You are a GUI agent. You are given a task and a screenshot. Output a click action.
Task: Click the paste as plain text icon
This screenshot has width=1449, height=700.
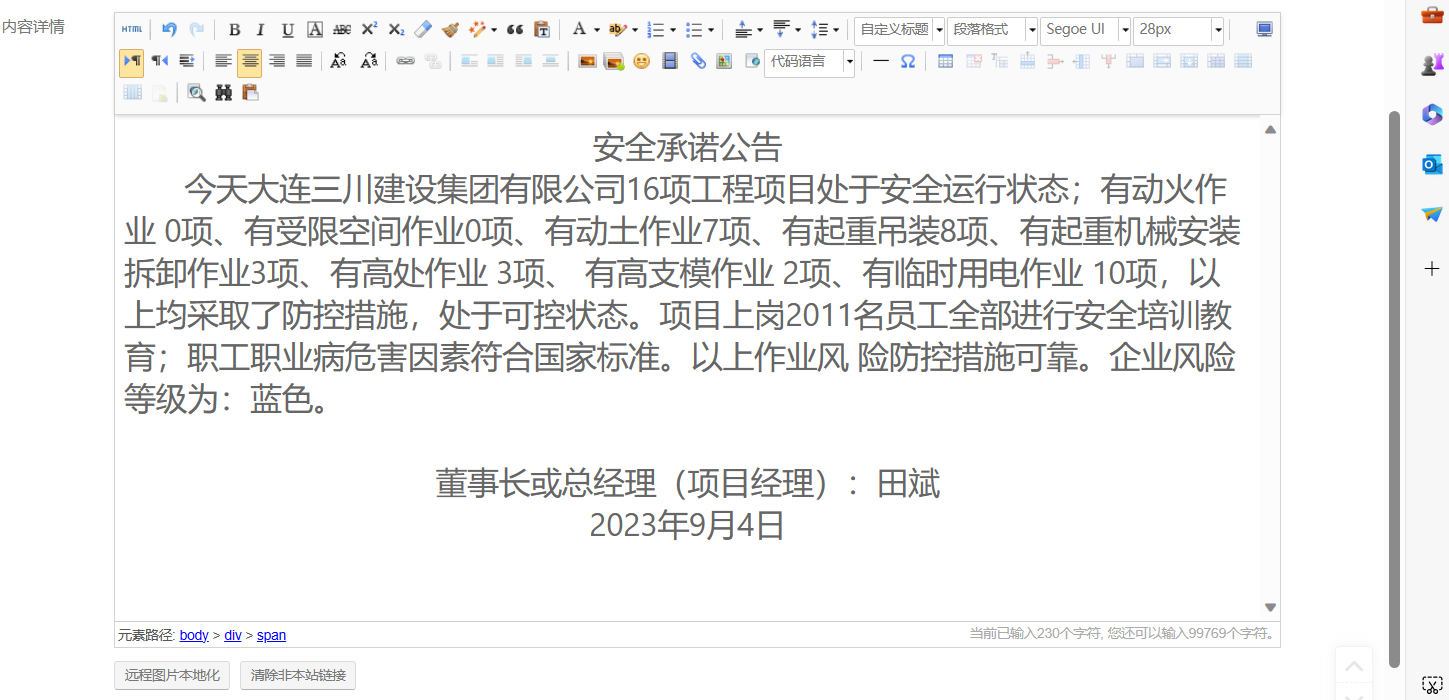[x=542, y=30]
